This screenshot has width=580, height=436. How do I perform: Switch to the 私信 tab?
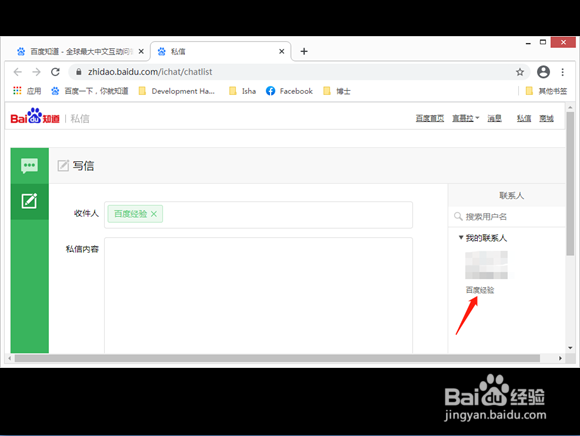tap(221, 51)
